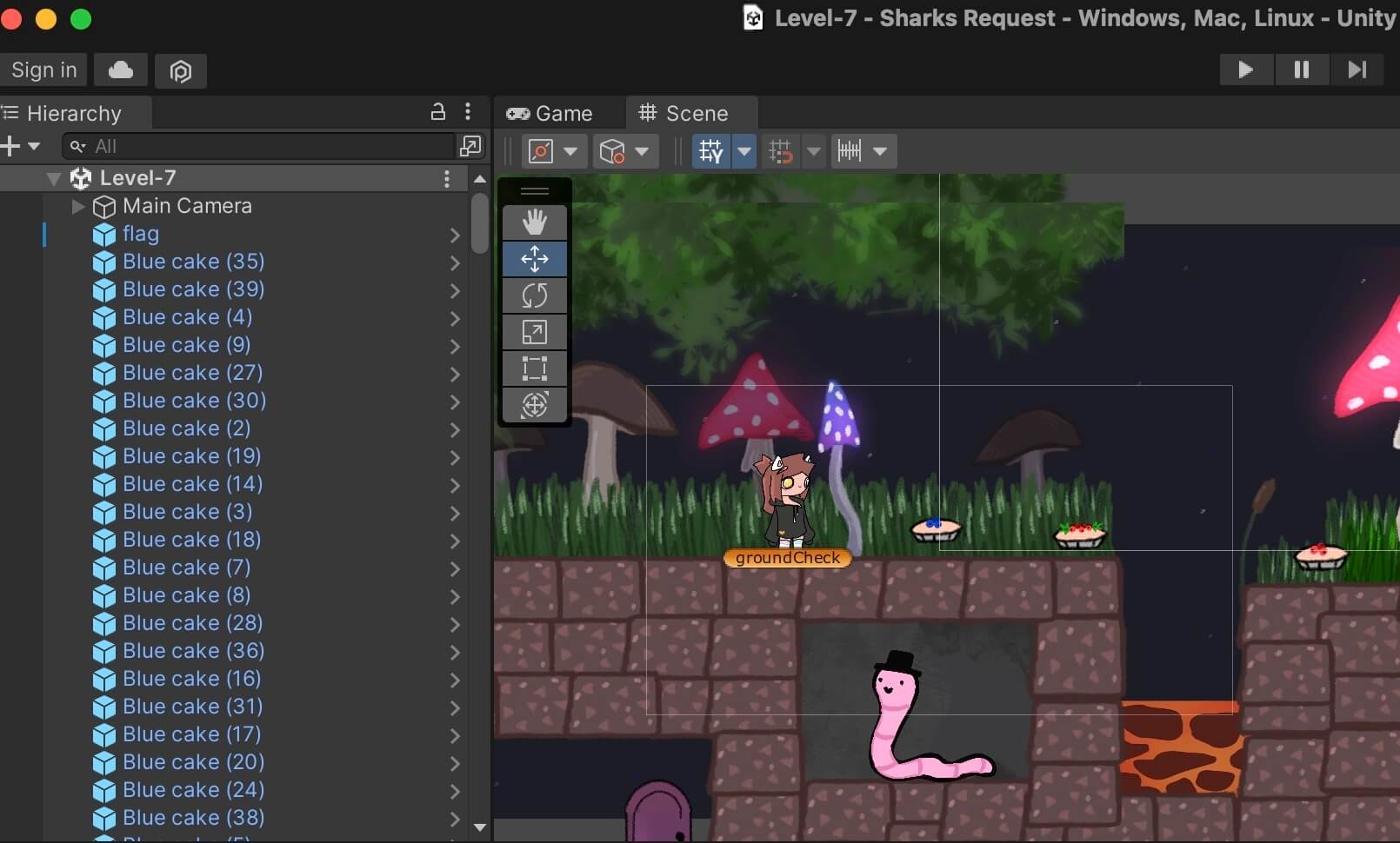Screen dimensions: 1400x843
Task: Select the Rect tool
Action: coord(535,368)
